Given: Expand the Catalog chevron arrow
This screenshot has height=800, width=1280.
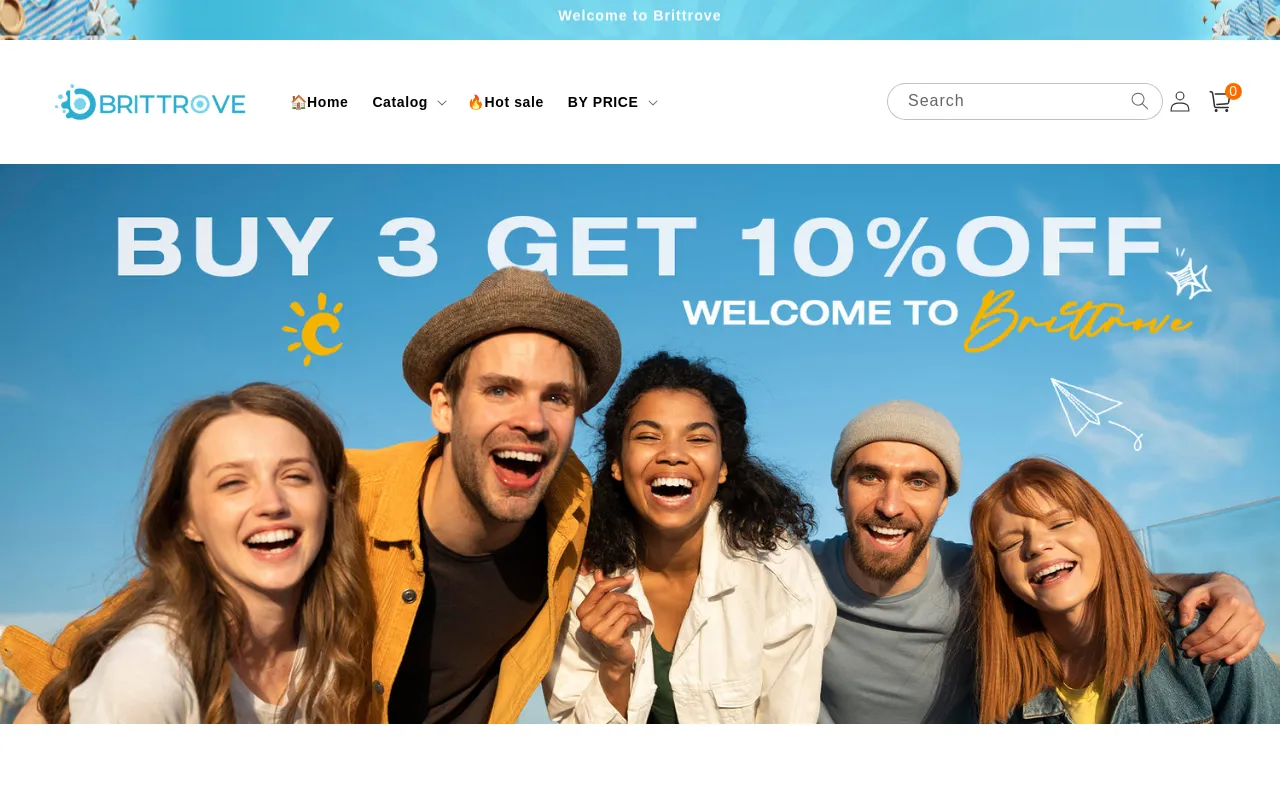Looking at the screenshot, I should tap(441, 103).
